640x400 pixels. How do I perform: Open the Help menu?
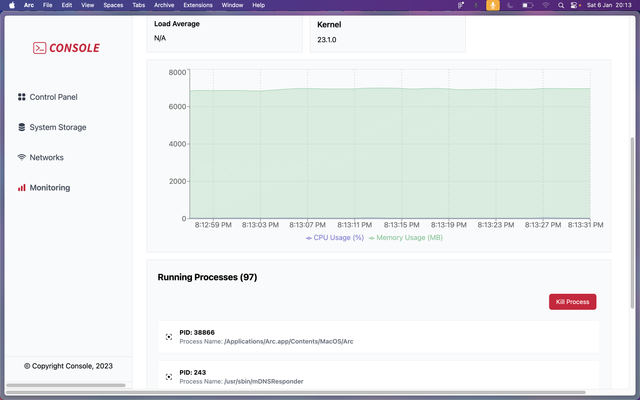[258, 5]
